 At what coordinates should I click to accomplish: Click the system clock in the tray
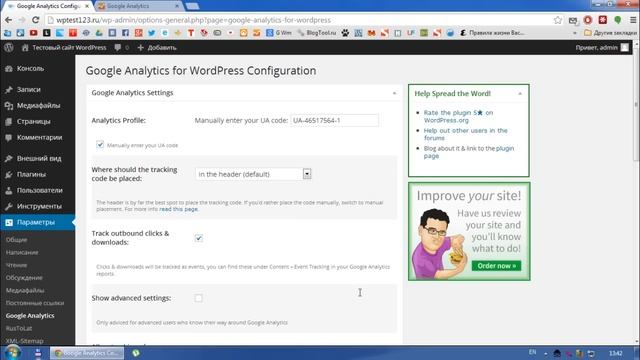[616, 353]
